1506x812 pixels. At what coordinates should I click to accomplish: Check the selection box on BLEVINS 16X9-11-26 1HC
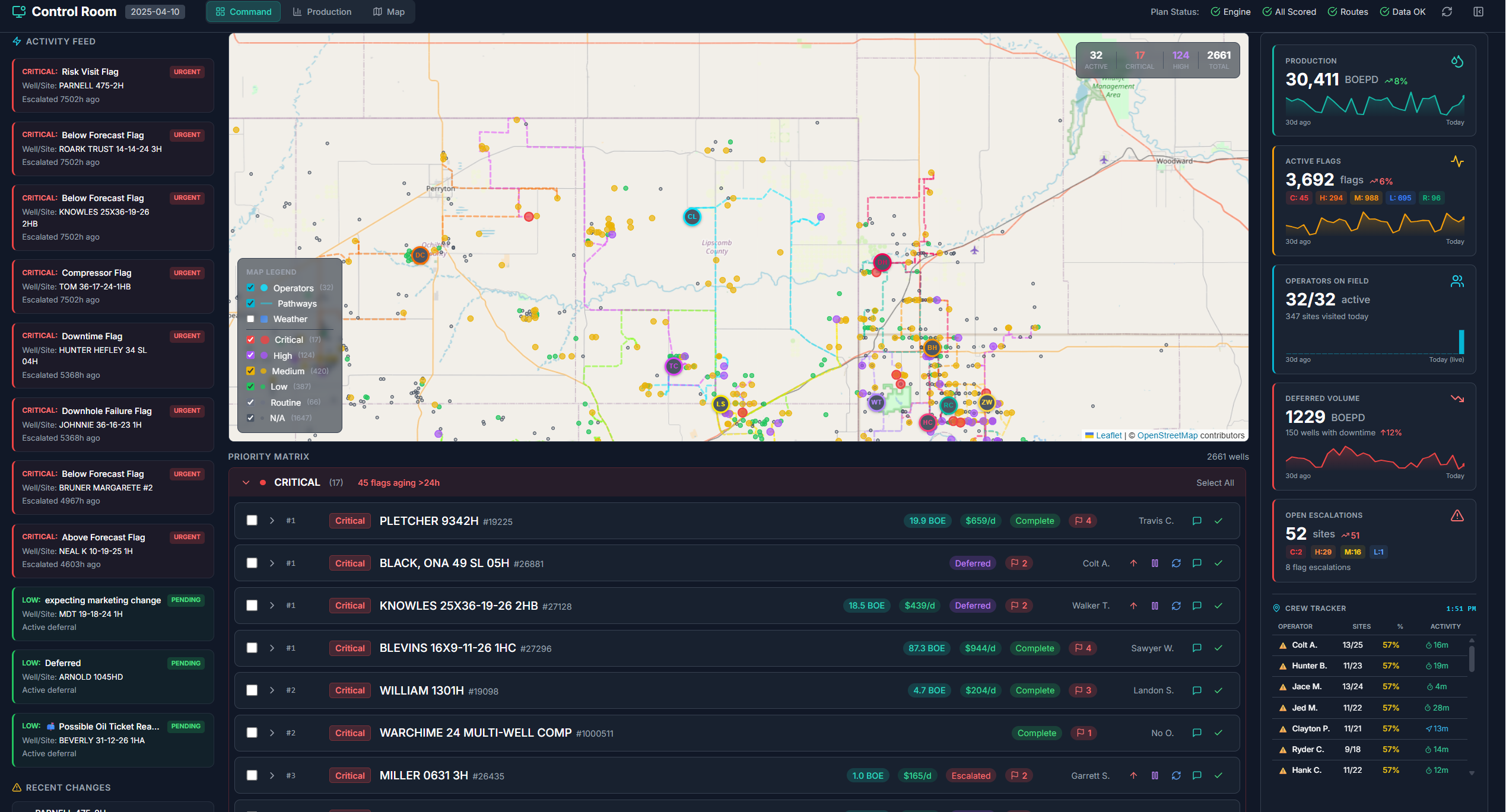(x=252, y=648)
